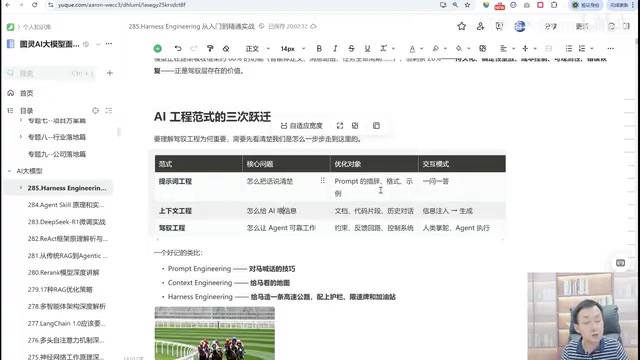Click the sidebar search field
This screenshot has width=640, height=360.
click(51, 73)
